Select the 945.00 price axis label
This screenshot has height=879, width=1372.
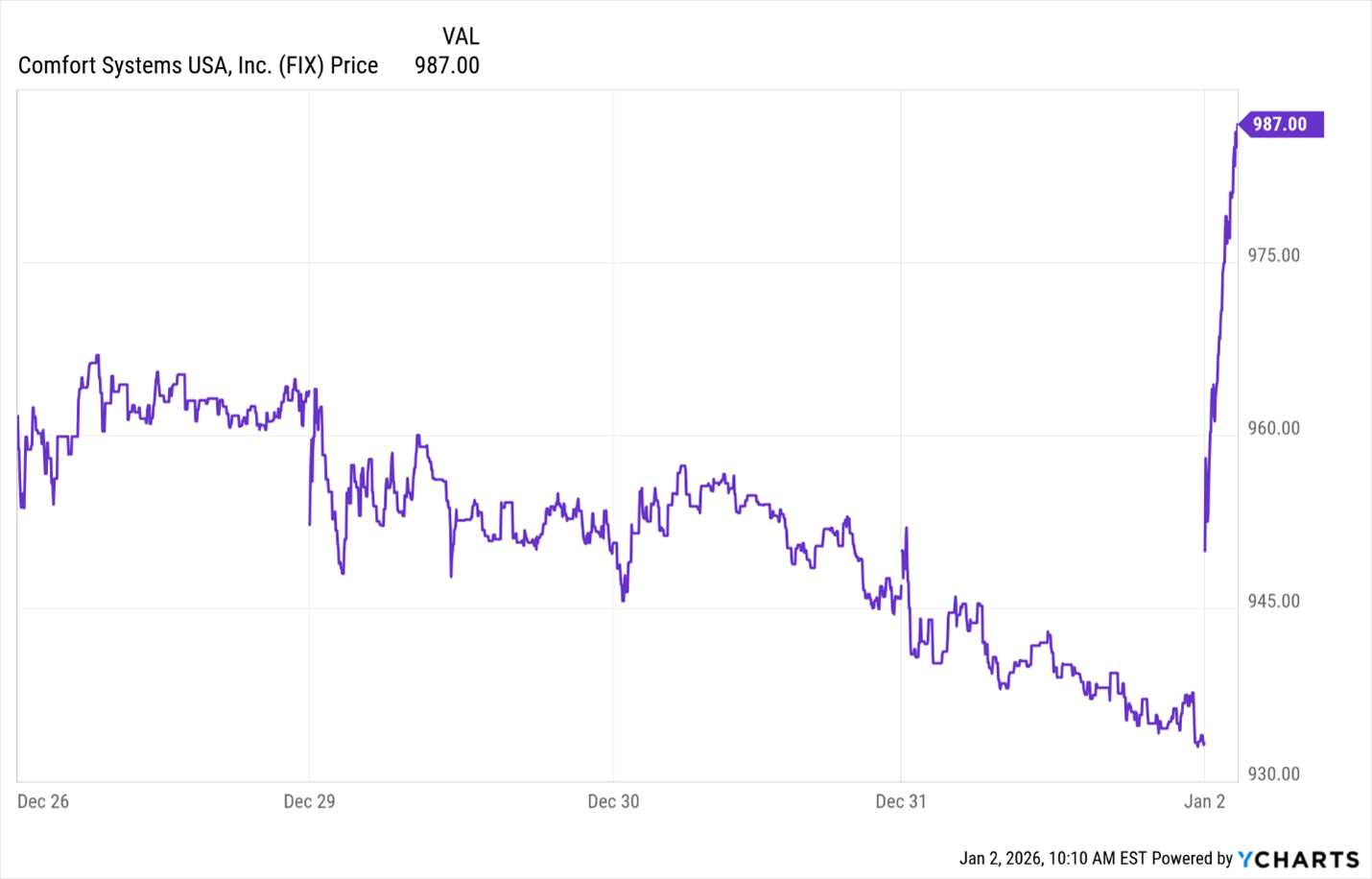click(1273, 601)
